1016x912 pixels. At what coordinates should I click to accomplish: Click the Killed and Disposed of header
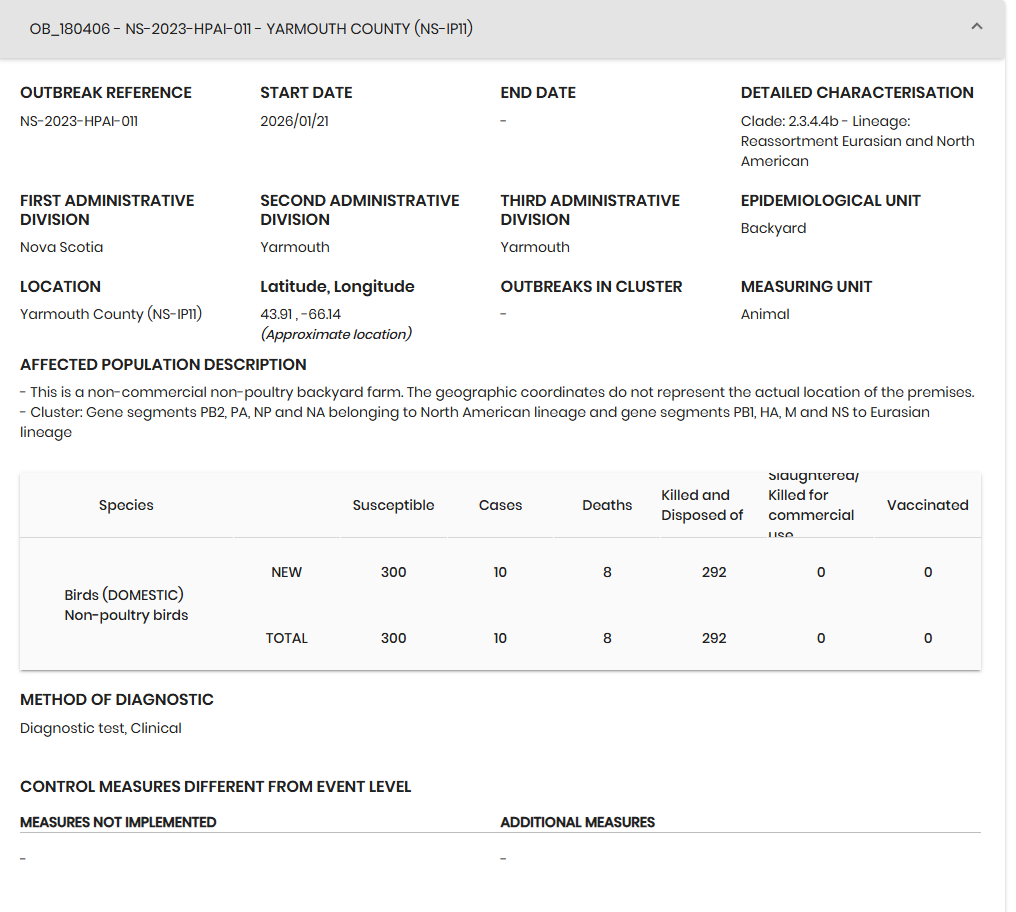tap(702, 505)
